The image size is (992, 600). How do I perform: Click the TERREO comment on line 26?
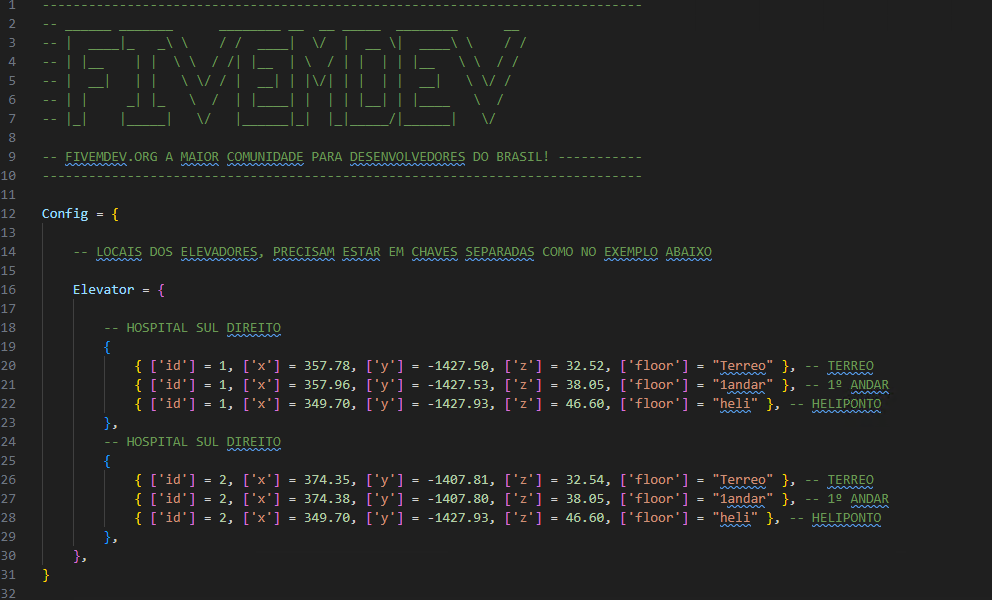click(x=850, y=480)
